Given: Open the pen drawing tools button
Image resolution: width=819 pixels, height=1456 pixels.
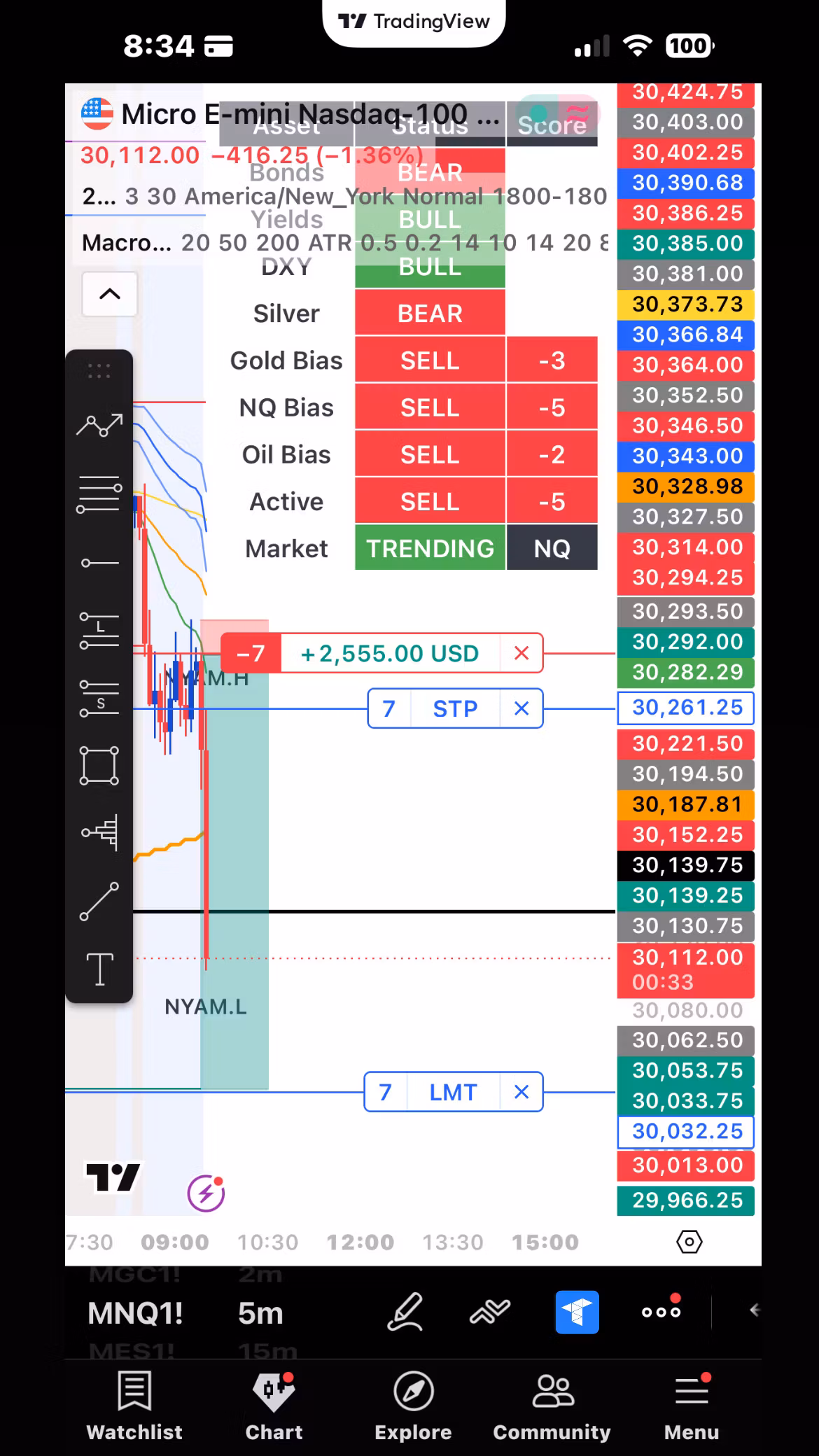Looking at the screenshot, I should 405,1312.
